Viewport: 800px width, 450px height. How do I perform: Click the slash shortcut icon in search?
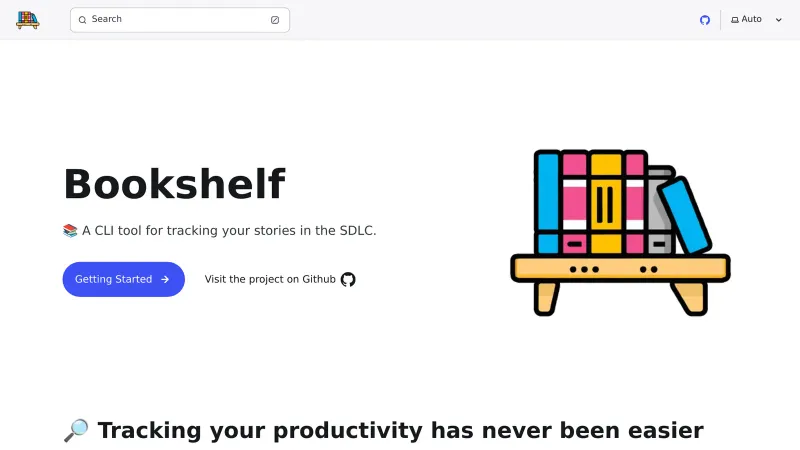pyautogui.click(x=275, y=20)
